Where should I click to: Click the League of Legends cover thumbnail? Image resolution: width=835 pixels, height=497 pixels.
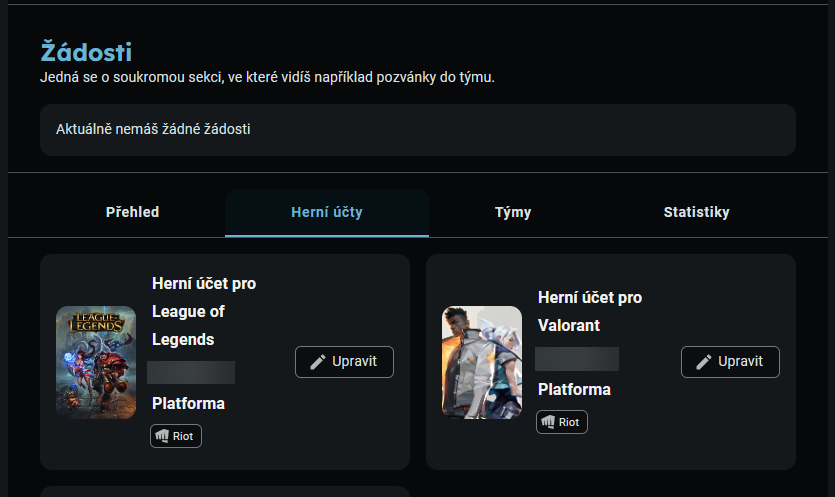(x=96, y=362)
